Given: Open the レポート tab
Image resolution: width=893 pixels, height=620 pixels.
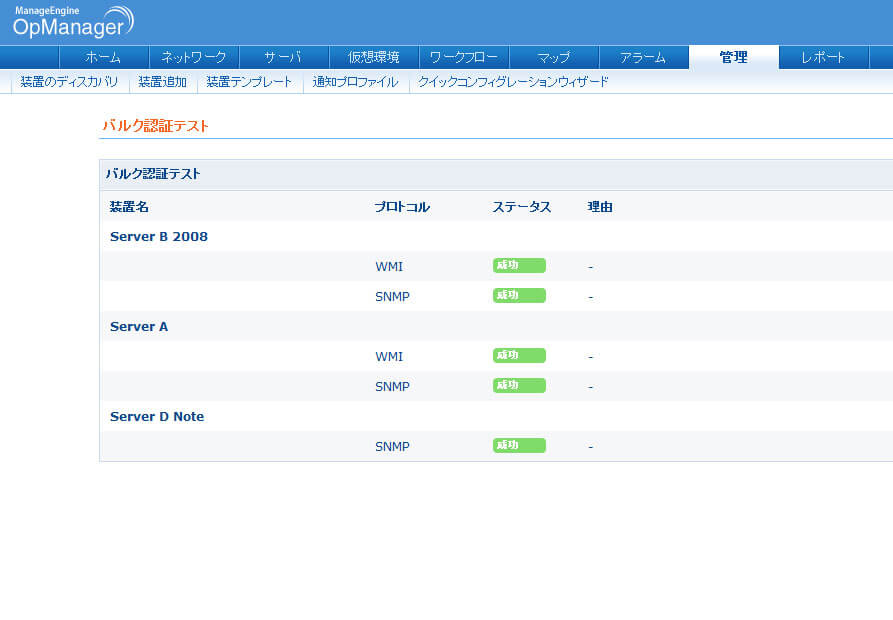Looking at the screenshot, I should (x=823, y=57).
